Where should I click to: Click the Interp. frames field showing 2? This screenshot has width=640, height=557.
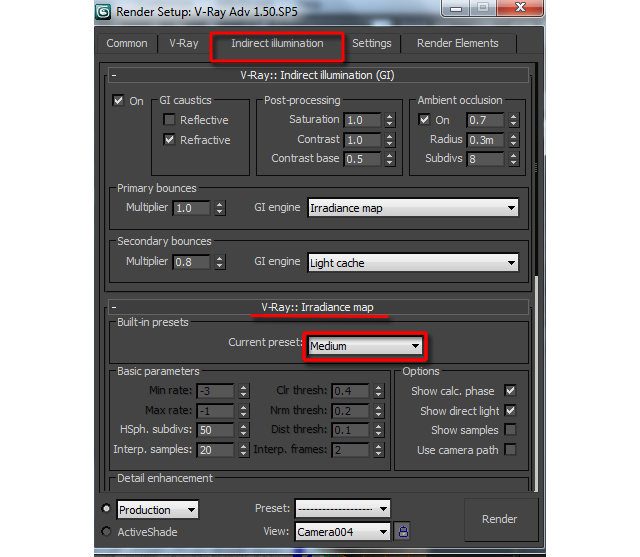click(351, 450)
